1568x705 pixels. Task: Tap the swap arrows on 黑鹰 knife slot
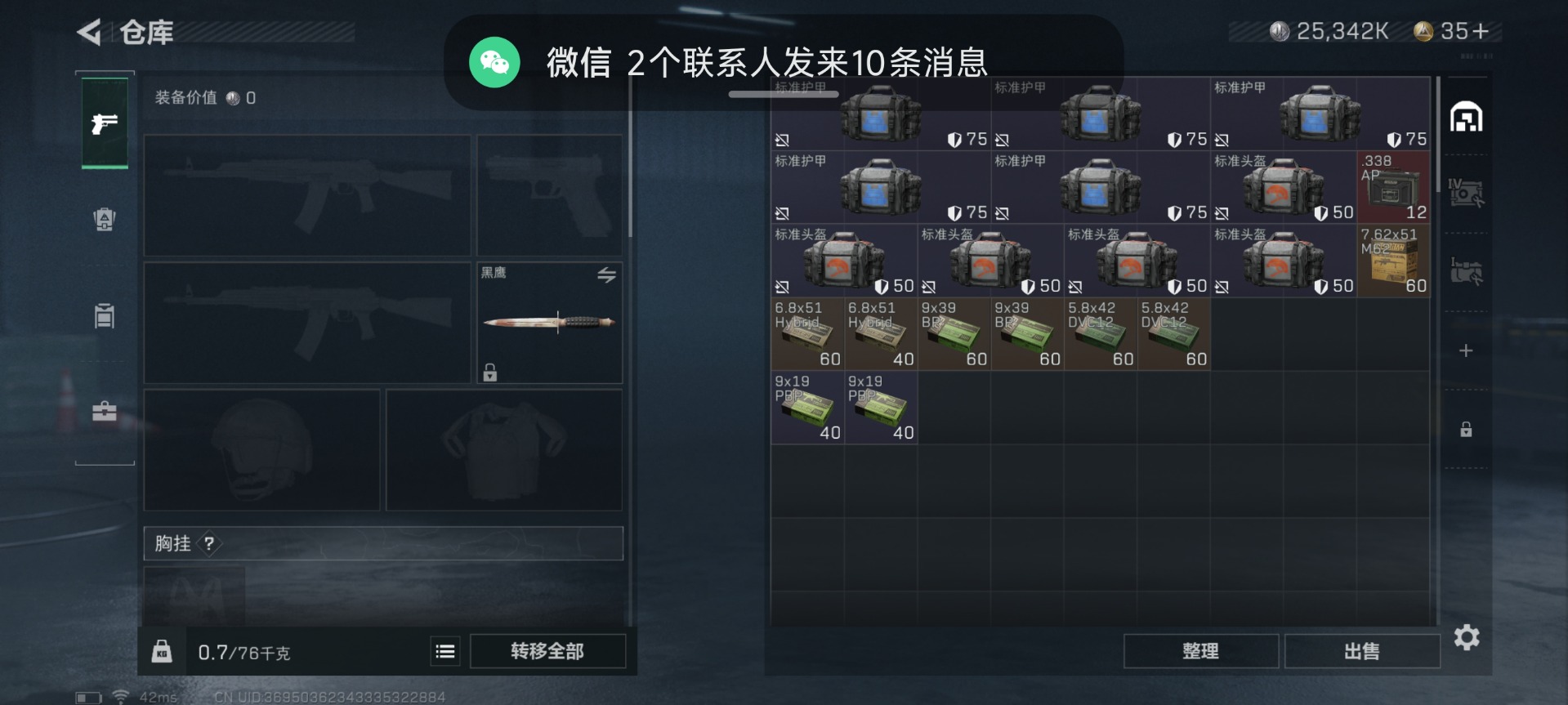point(606,275)
